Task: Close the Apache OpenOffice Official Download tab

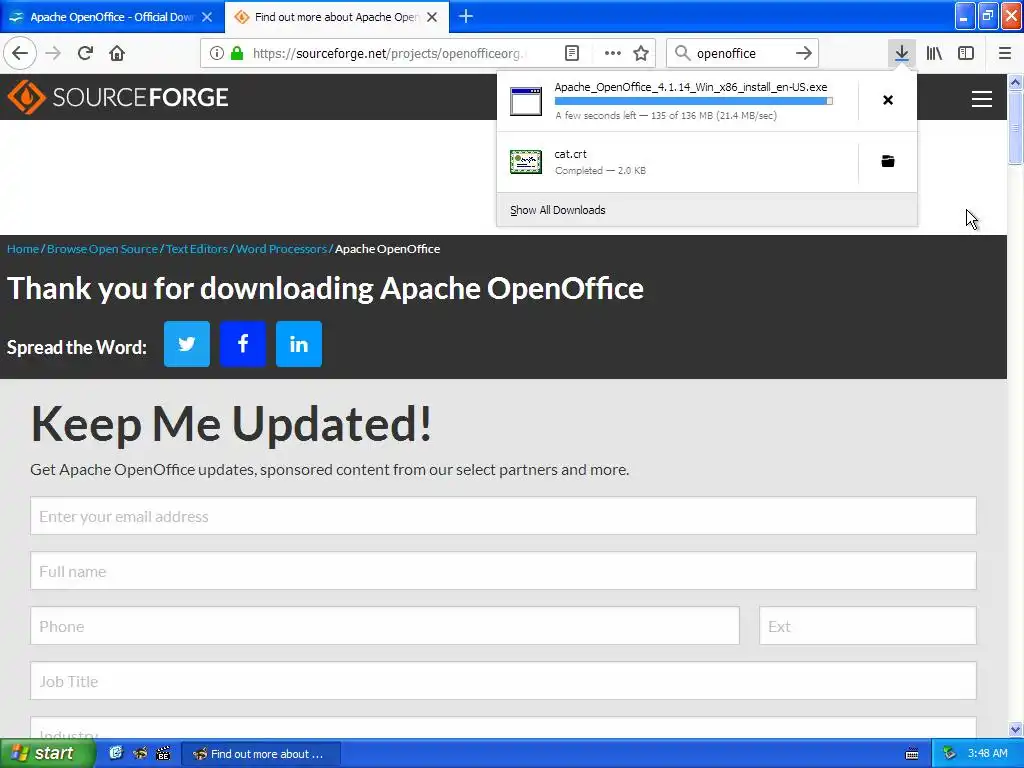Action: coord(207,17)
